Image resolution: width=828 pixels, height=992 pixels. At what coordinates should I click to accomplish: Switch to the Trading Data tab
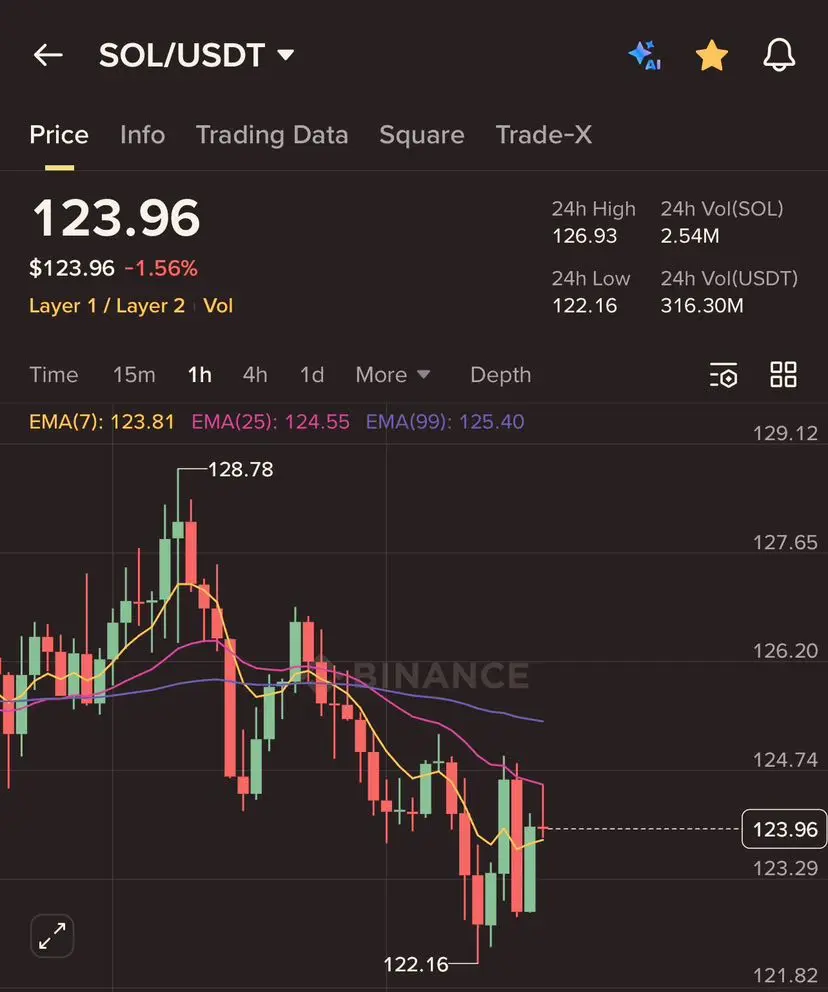pos(272,135)
